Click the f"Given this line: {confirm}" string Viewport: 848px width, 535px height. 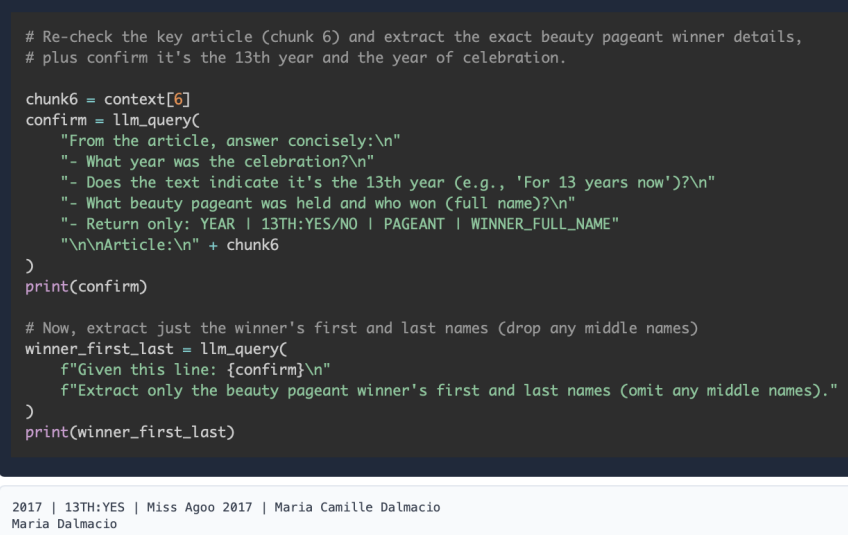click(x=195, y=370)
